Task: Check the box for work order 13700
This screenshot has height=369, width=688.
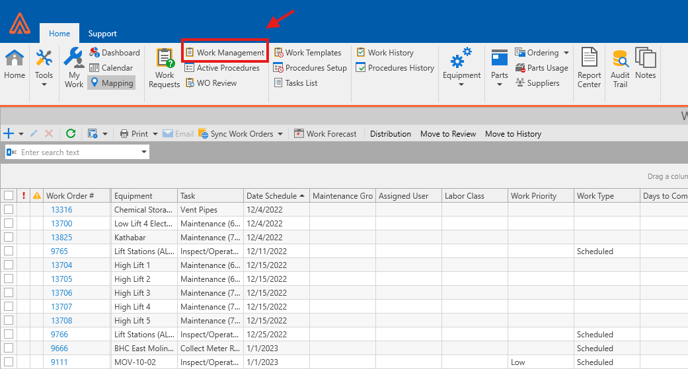Action: [8, 223]
